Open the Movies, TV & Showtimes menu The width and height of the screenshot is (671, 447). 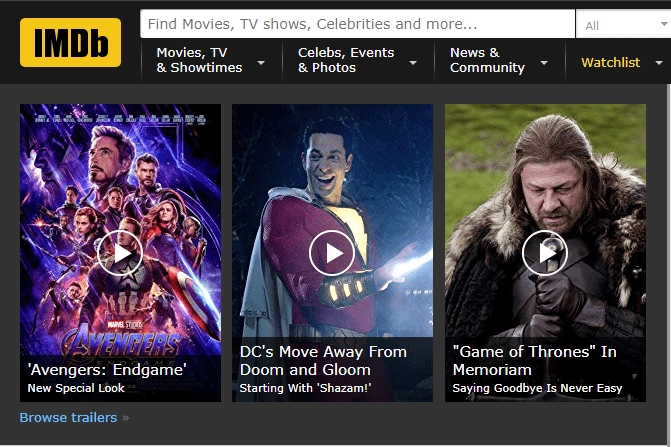tap(199, 60)
